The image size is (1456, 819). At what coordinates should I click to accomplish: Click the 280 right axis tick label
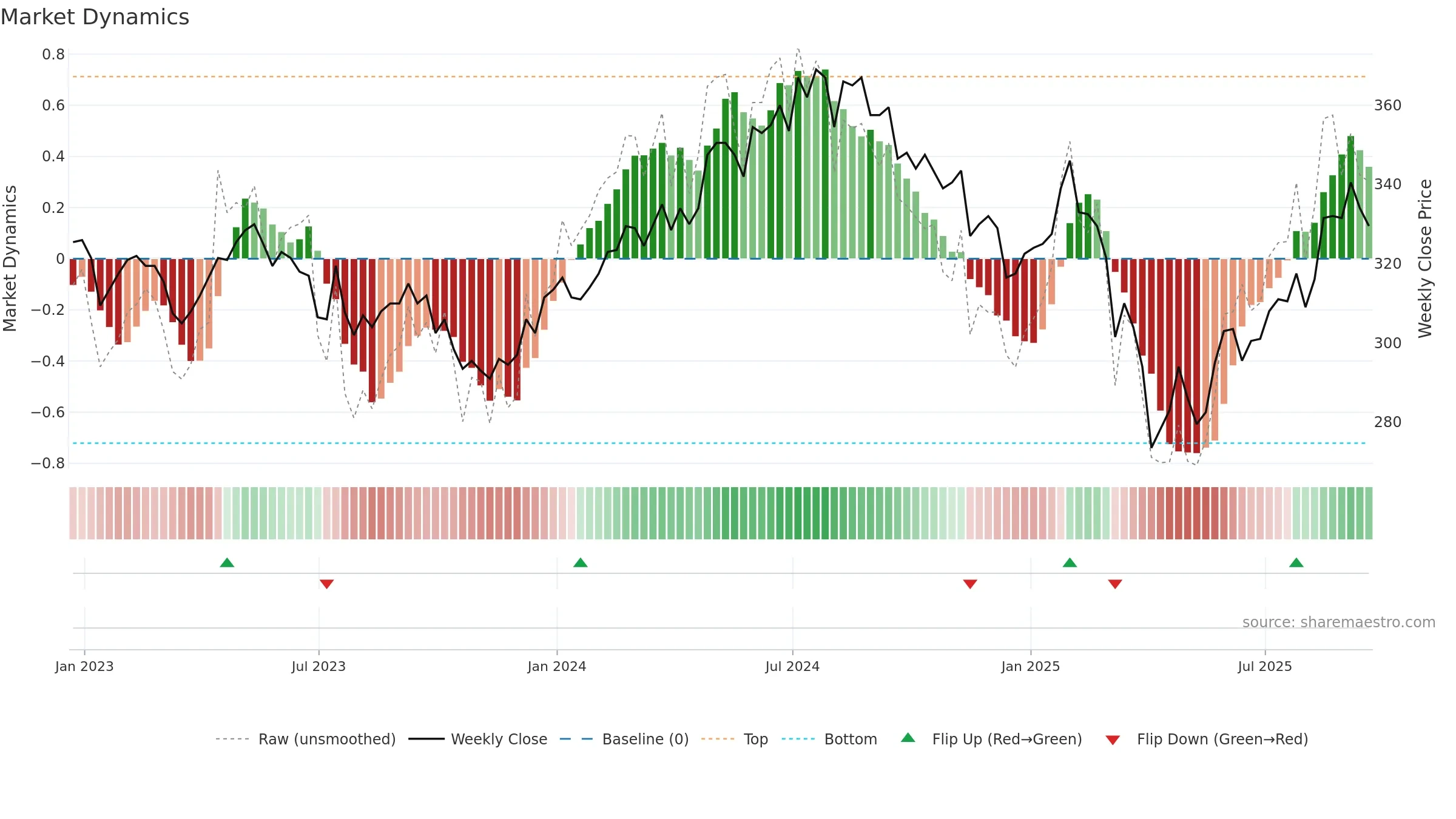pos(1388,422)
